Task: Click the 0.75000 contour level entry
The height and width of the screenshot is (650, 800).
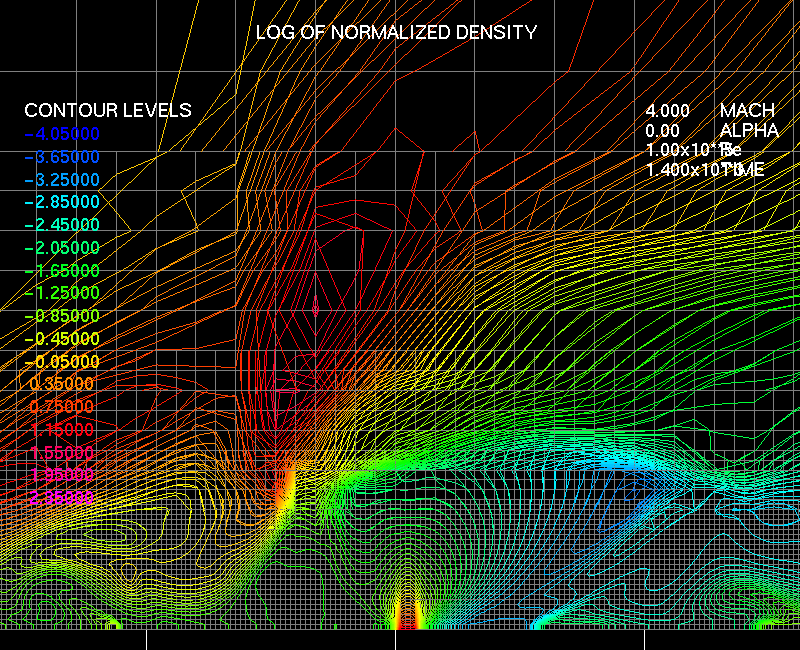Action: (62, 407)
